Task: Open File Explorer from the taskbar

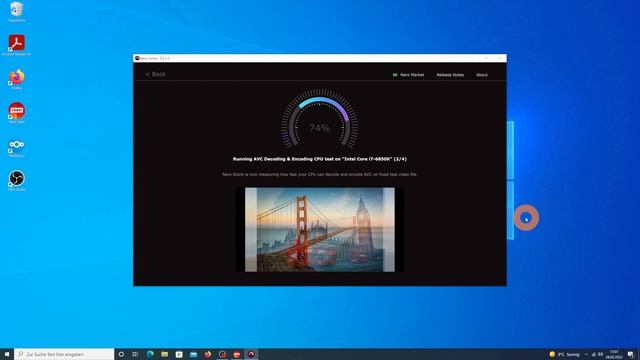Action: [x=164, y=354]
